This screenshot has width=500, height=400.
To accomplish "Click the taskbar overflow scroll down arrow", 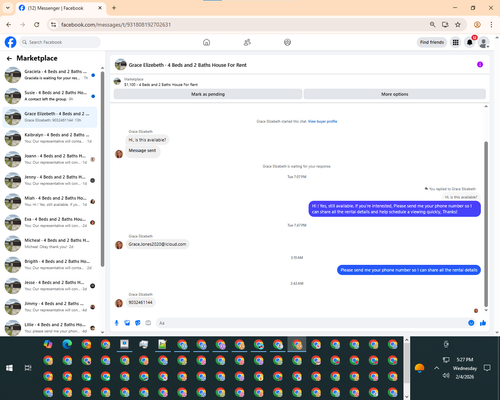I will 406,397.
